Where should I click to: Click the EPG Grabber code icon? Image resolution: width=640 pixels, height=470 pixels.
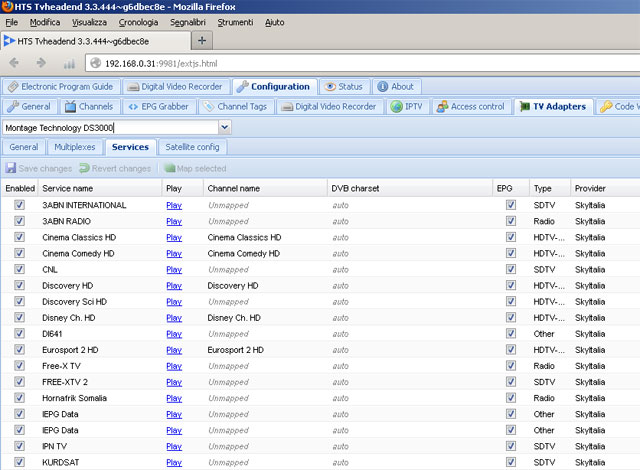pyautogui.click(x=133, y=107)
